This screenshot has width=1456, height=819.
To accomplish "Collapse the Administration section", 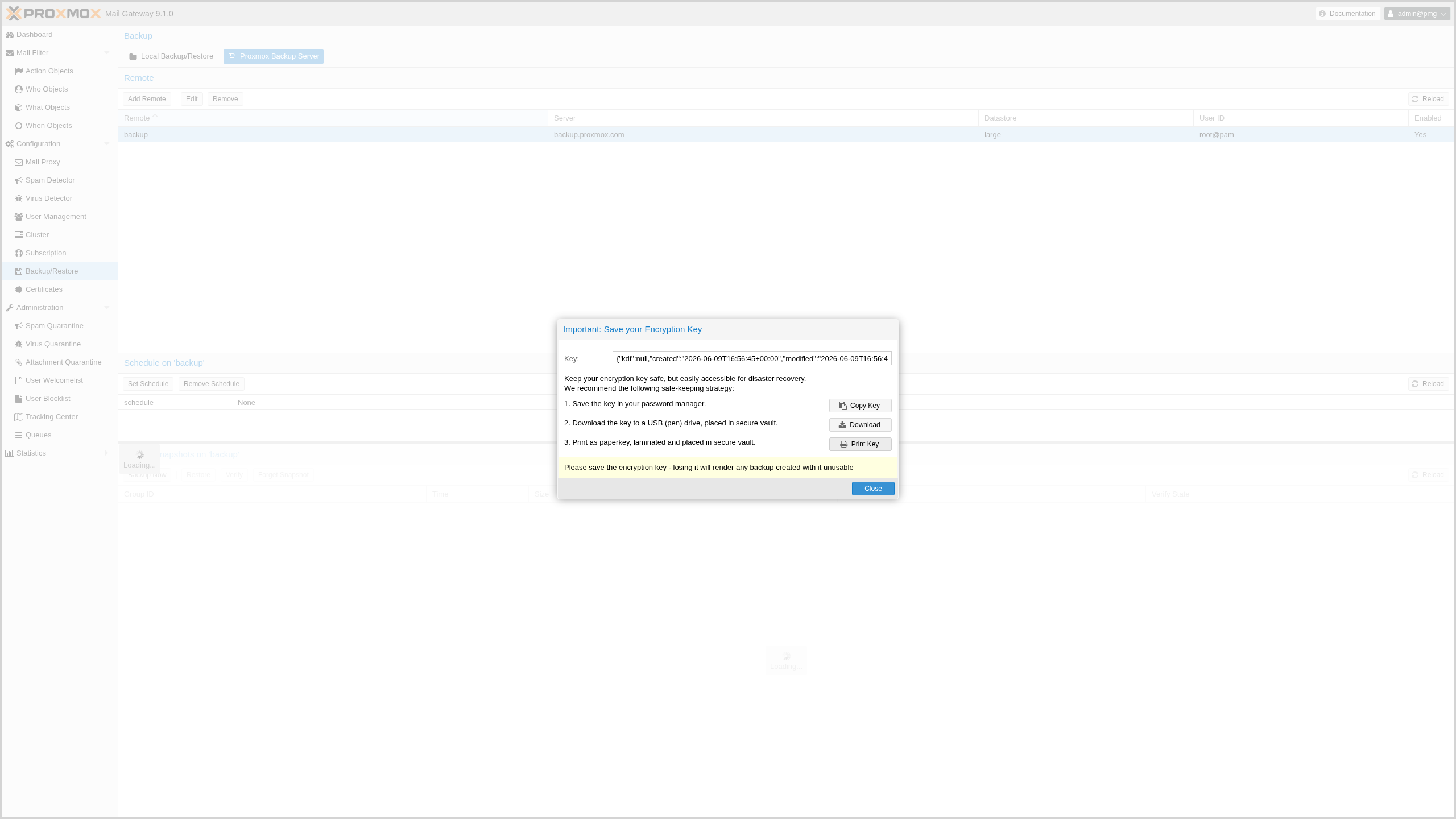I will coord(106,308).
